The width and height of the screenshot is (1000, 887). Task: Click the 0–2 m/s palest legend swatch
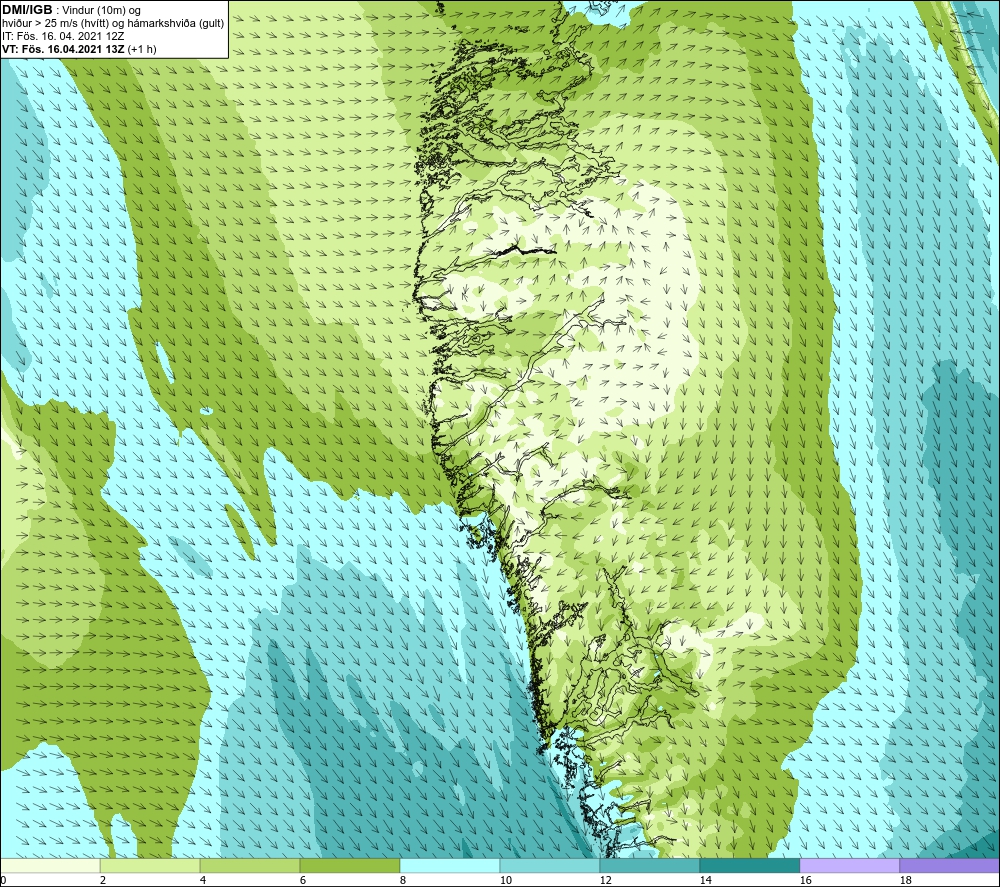[50, 865]
